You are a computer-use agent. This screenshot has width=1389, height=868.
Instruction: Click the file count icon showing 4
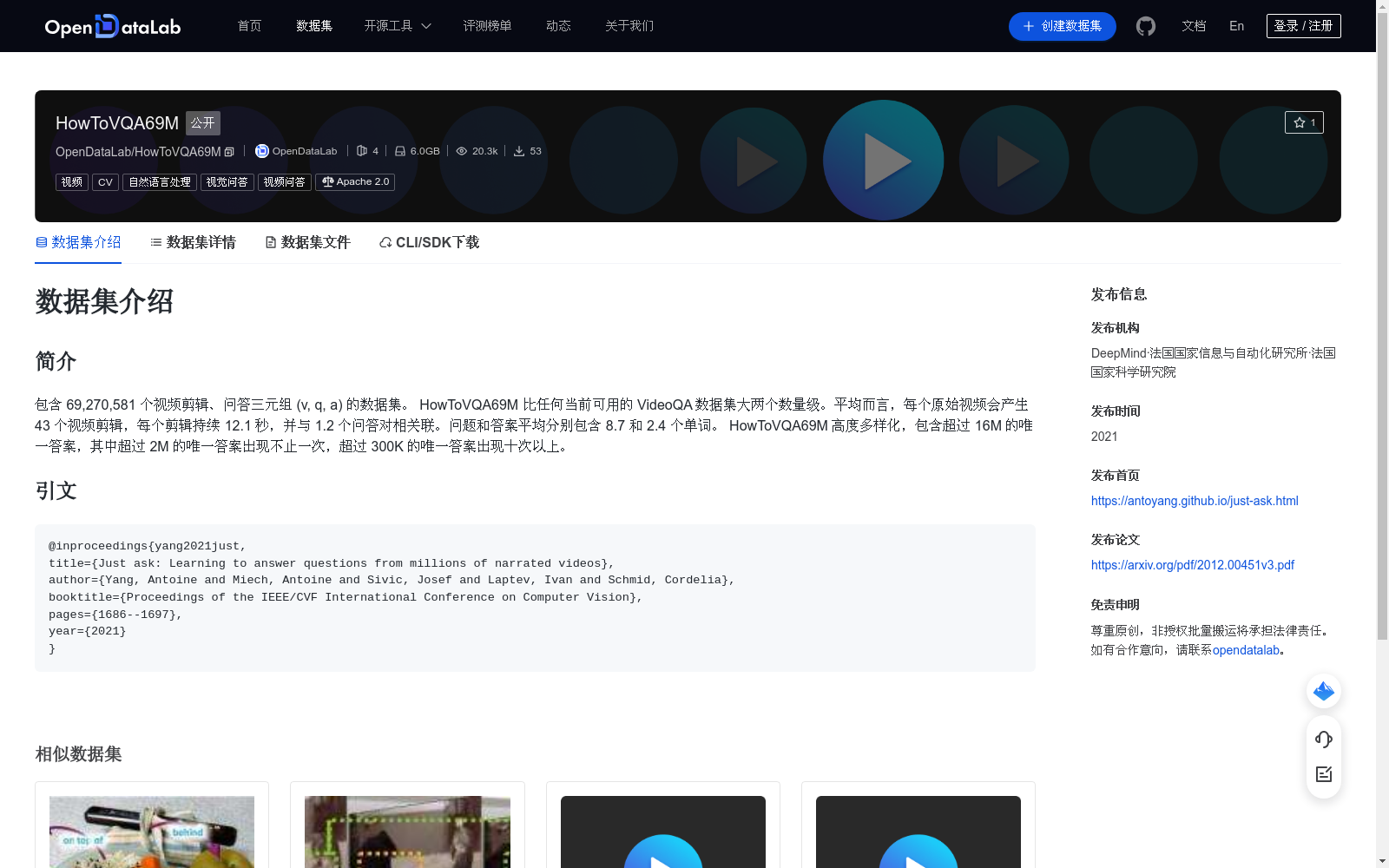pos(362,151)
